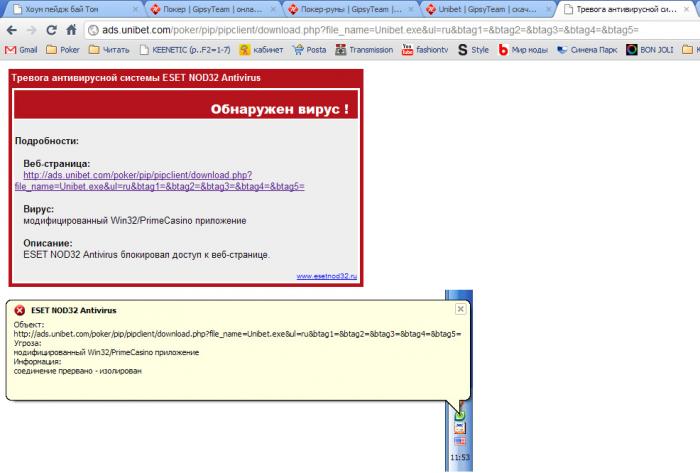Reload the page with the refresh icon

51,30
